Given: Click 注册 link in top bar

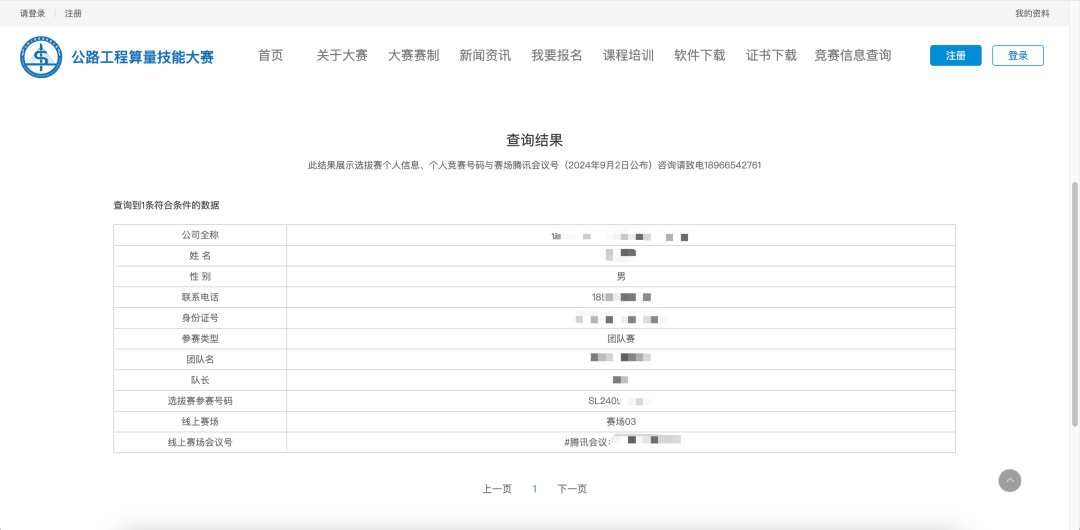Looking at the screenshot, I should tap(73, 14).
